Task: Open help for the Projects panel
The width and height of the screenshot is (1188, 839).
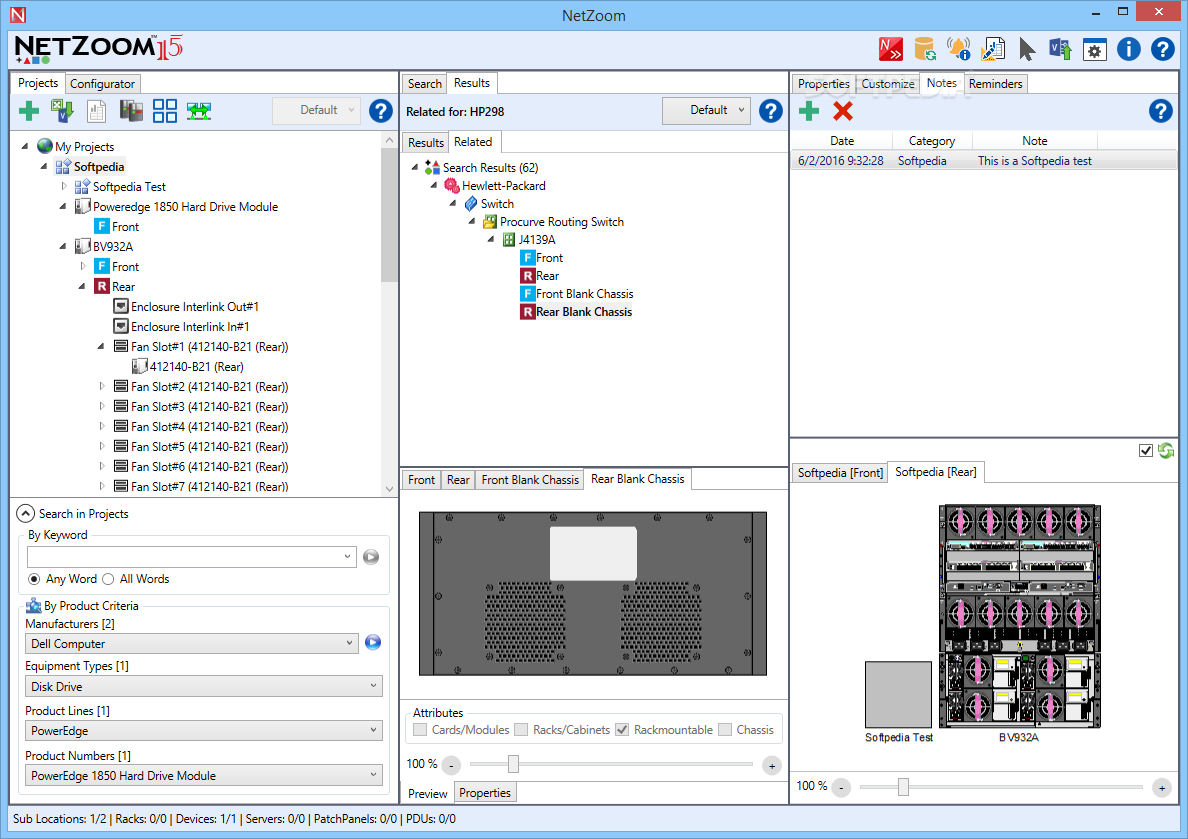Action: coord(380,111)
